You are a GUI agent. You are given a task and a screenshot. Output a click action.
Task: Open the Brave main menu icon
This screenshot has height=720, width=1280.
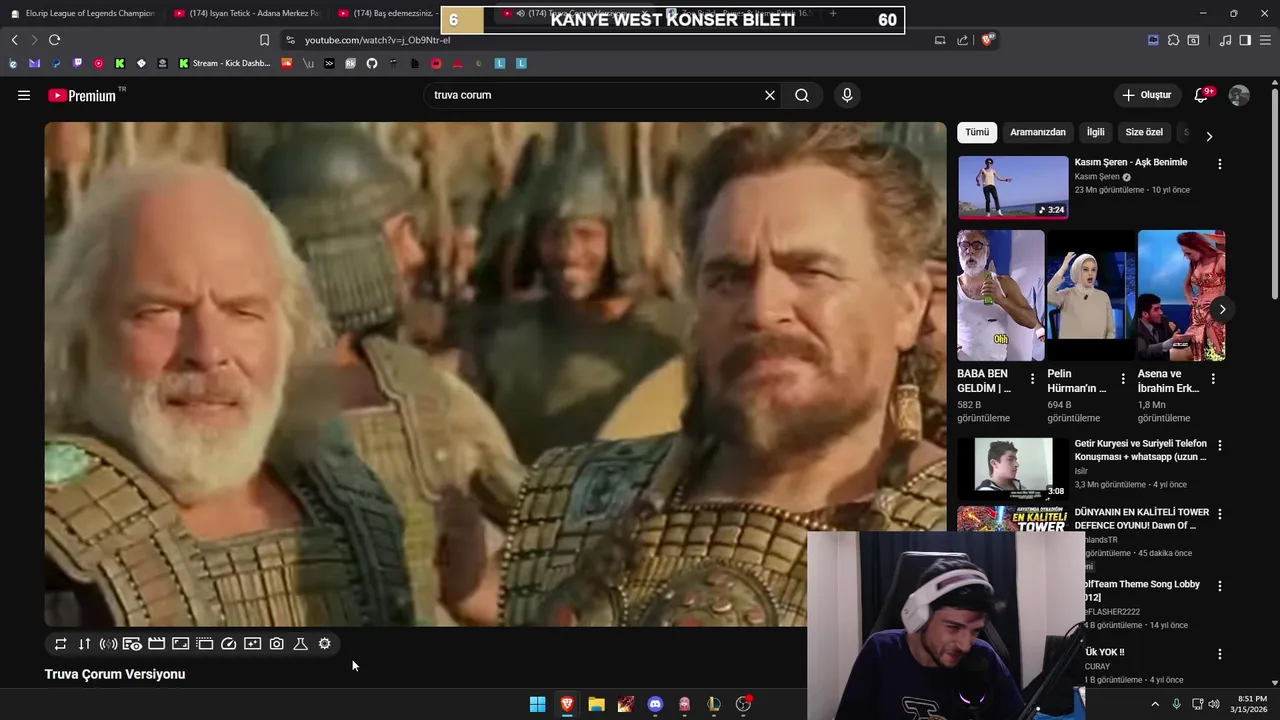1265,40
